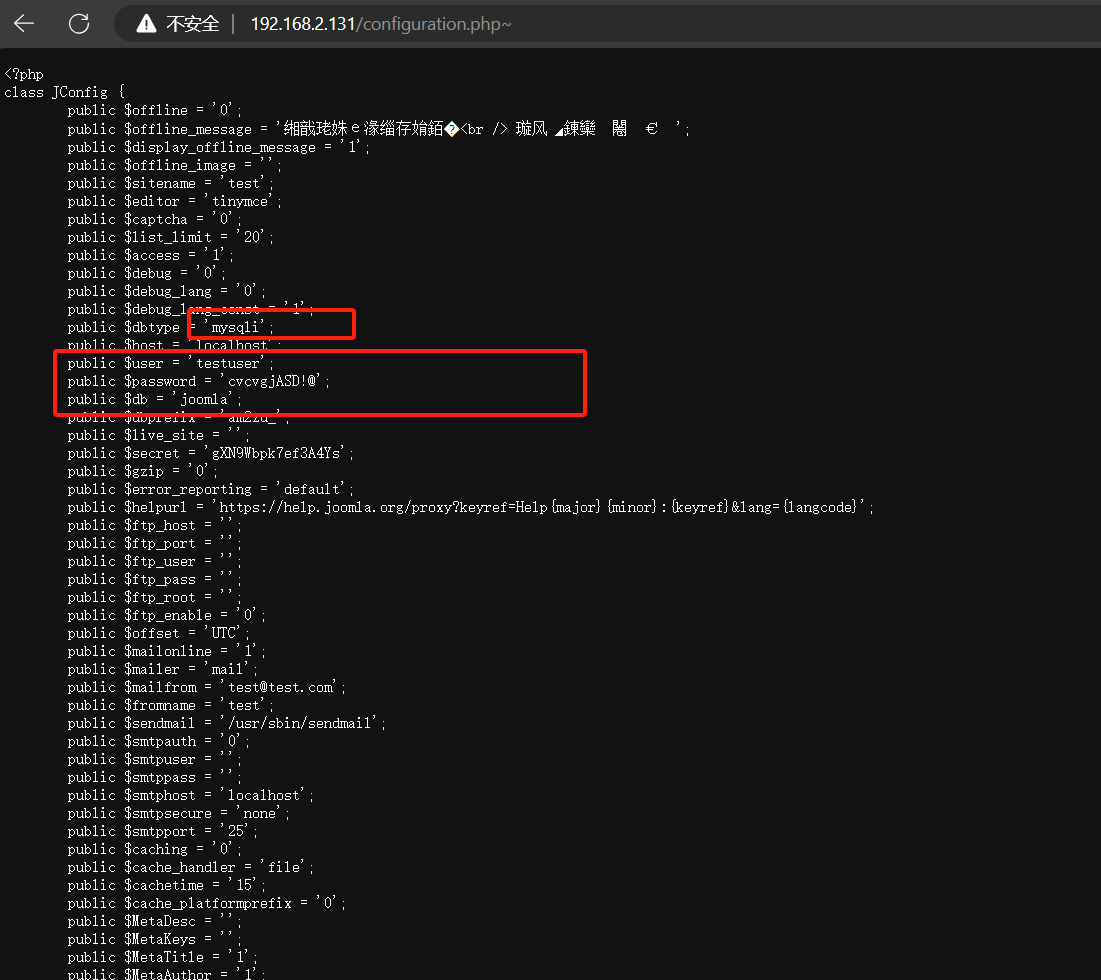
Task: Click the '$db = 'joomla'' line
Action: tap(154, 399)
